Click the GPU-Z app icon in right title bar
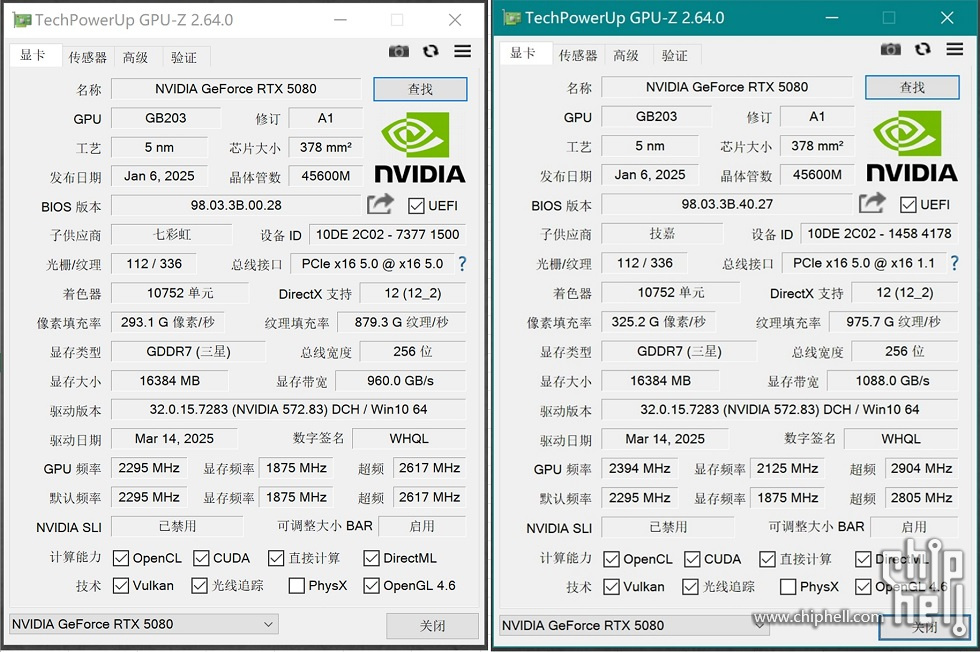 click(512, 18)
